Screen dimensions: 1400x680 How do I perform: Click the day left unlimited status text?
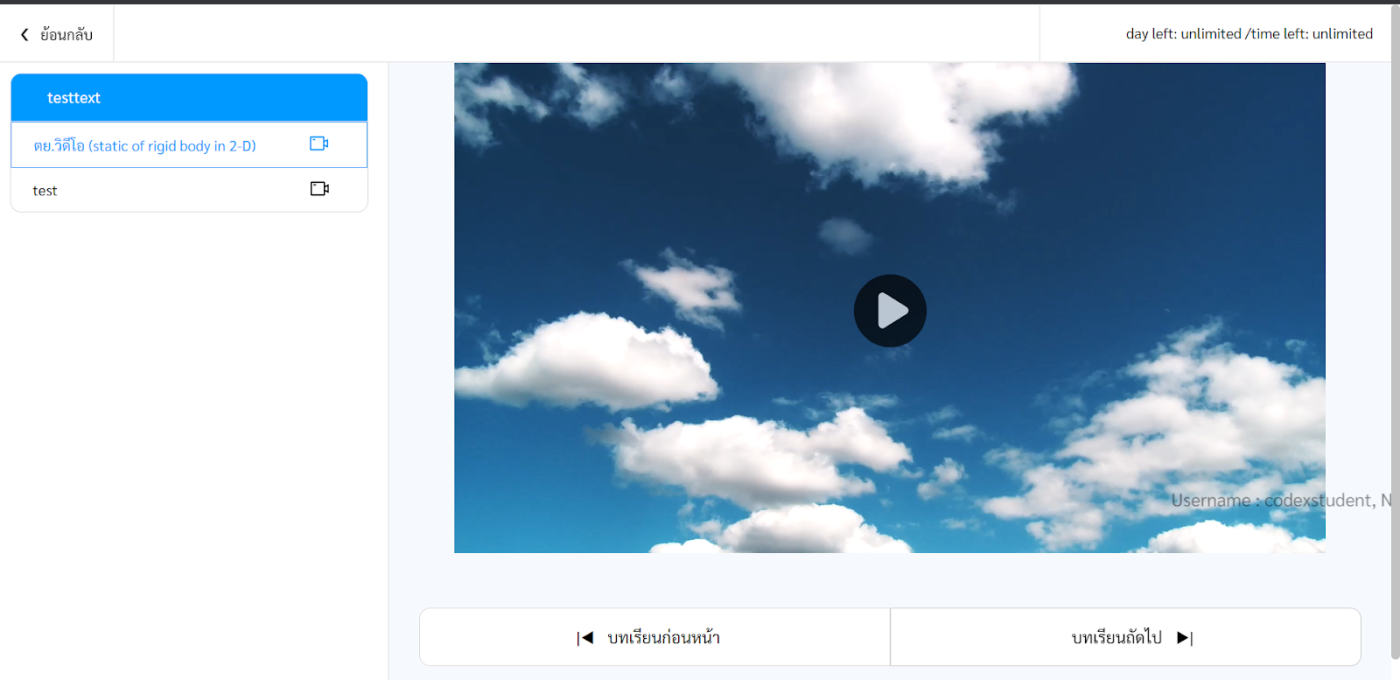click(1183, 34)
